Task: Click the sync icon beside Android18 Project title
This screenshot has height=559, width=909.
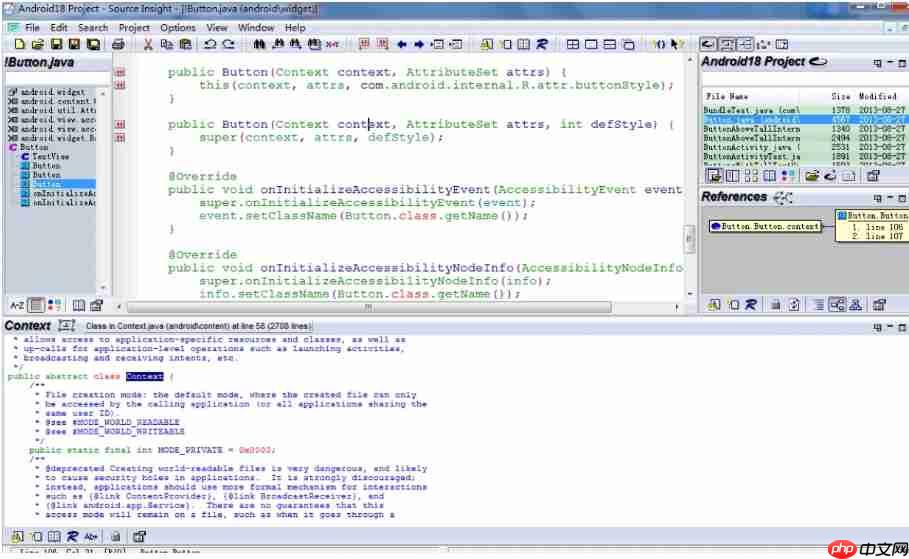Action: pos(818,61)
